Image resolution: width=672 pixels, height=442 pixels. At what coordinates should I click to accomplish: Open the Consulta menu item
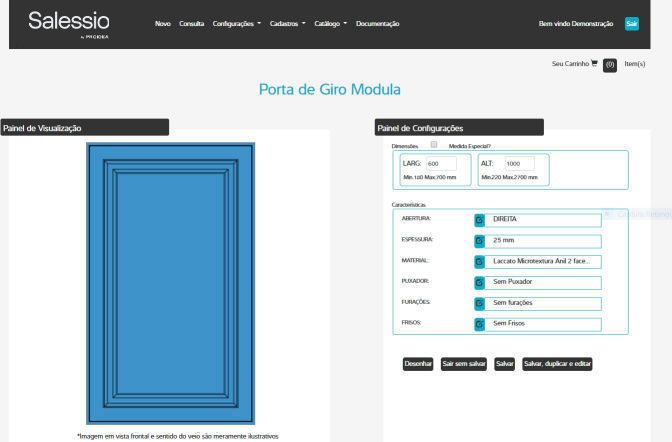pyautogui.click(x=191, y=23)
